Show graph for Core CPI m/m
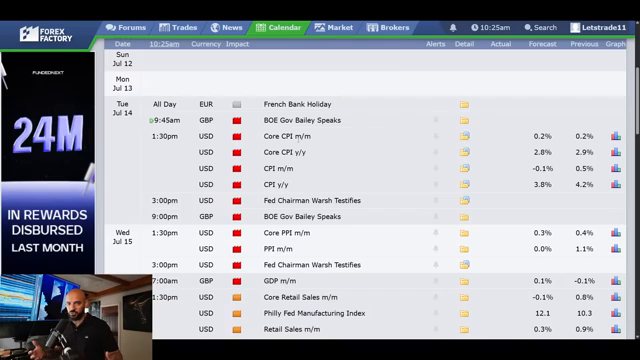This screenshot has width=640, height=360. click(x=616, y=136)
